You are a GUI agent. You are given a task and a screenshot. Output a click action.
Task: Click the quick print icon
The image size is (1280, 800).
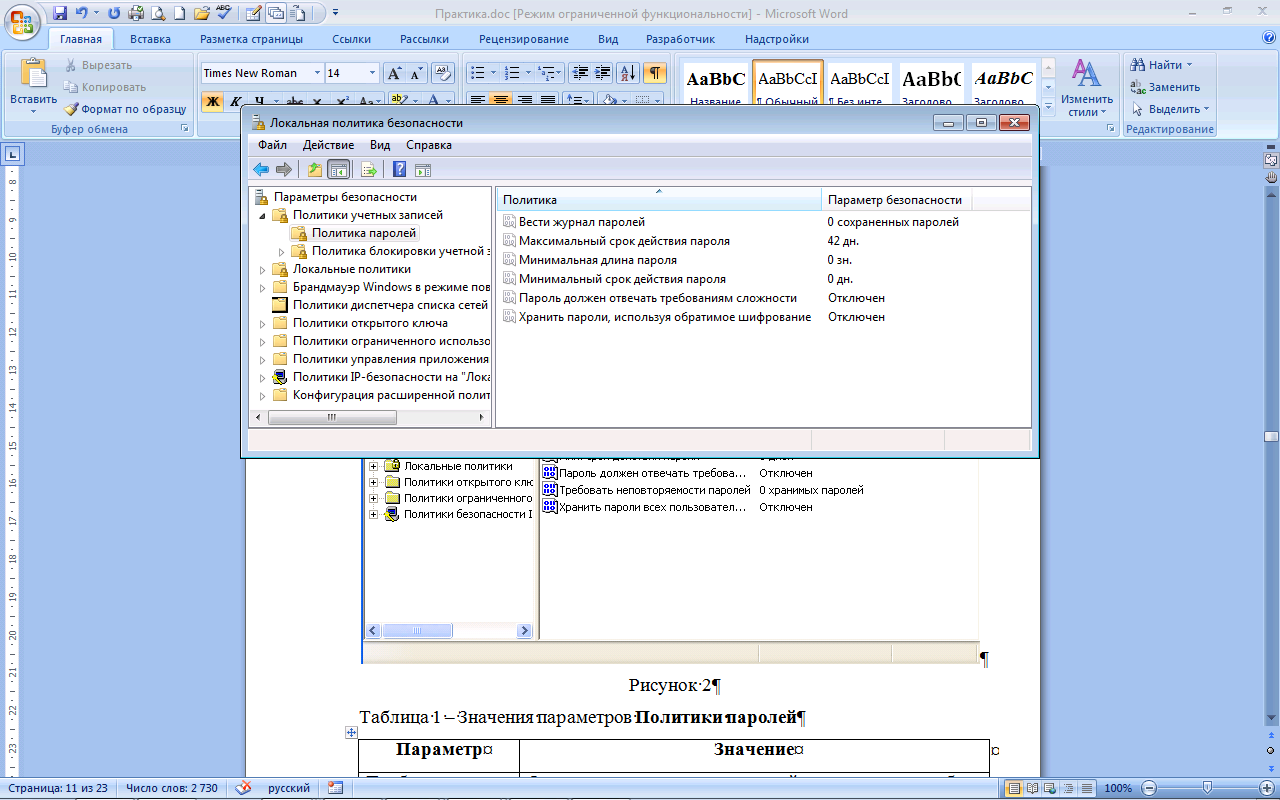[136, 14]
